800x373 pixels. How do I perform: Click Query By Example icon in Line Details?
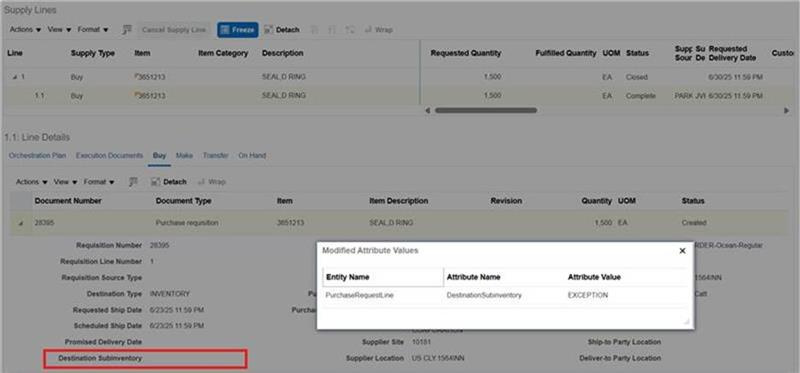pos(133,182)
